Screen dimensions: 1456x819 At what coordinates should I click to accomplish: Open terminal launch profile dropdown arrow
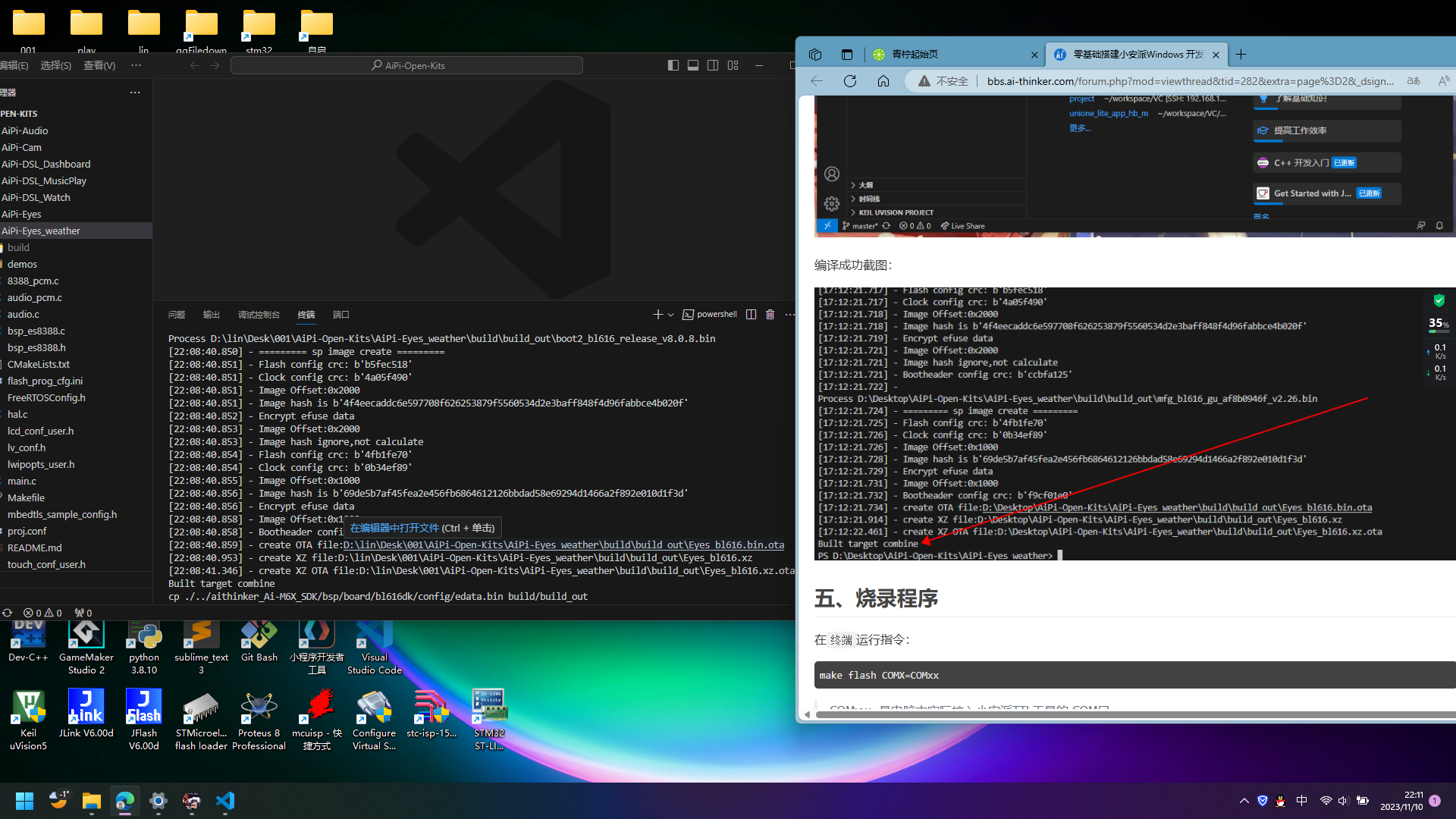[x=670, y=314]
